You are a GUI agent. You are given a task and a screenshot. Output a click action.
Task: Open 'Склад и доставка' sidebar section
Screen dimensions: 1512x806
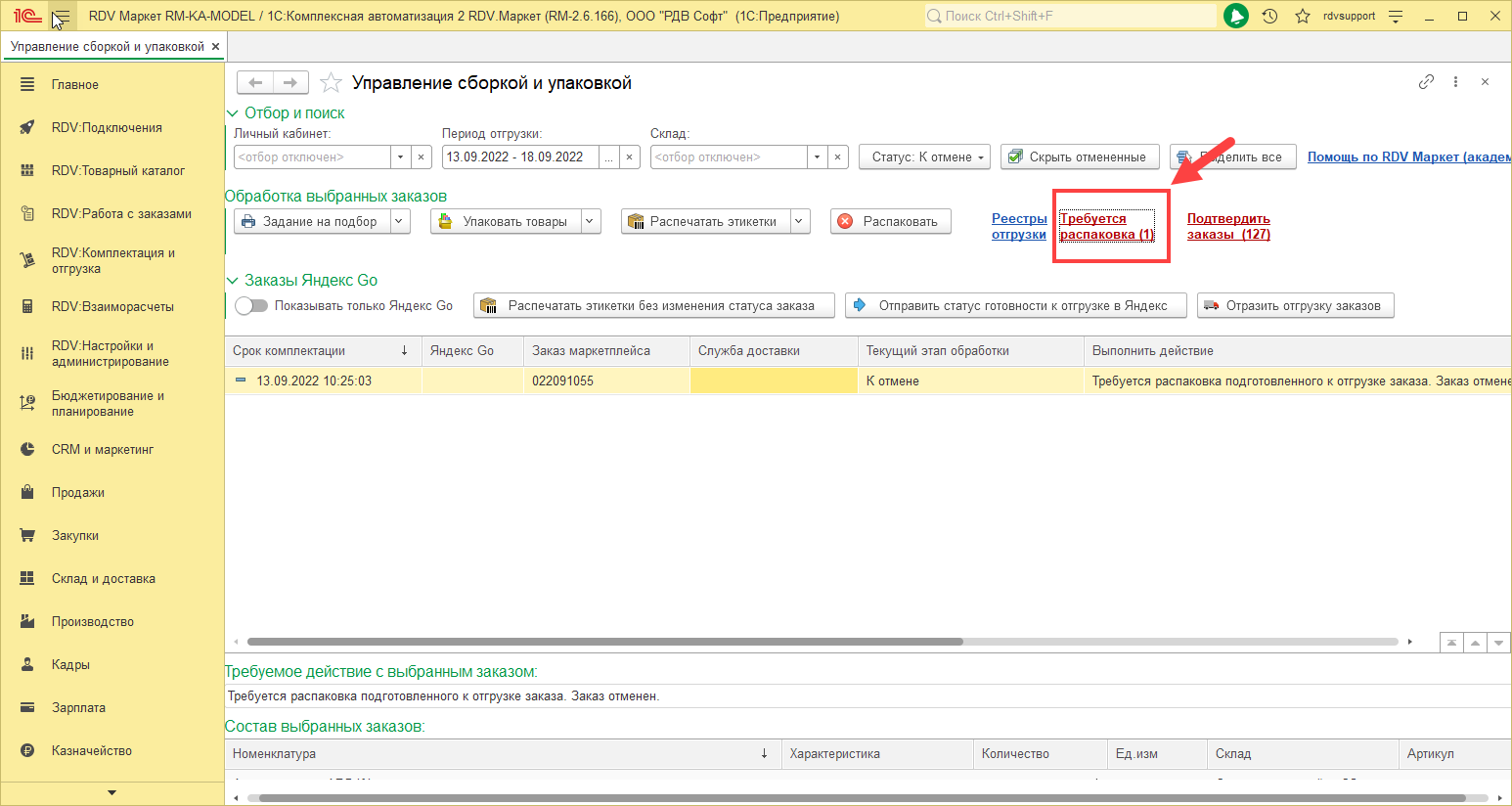point(103,579)
